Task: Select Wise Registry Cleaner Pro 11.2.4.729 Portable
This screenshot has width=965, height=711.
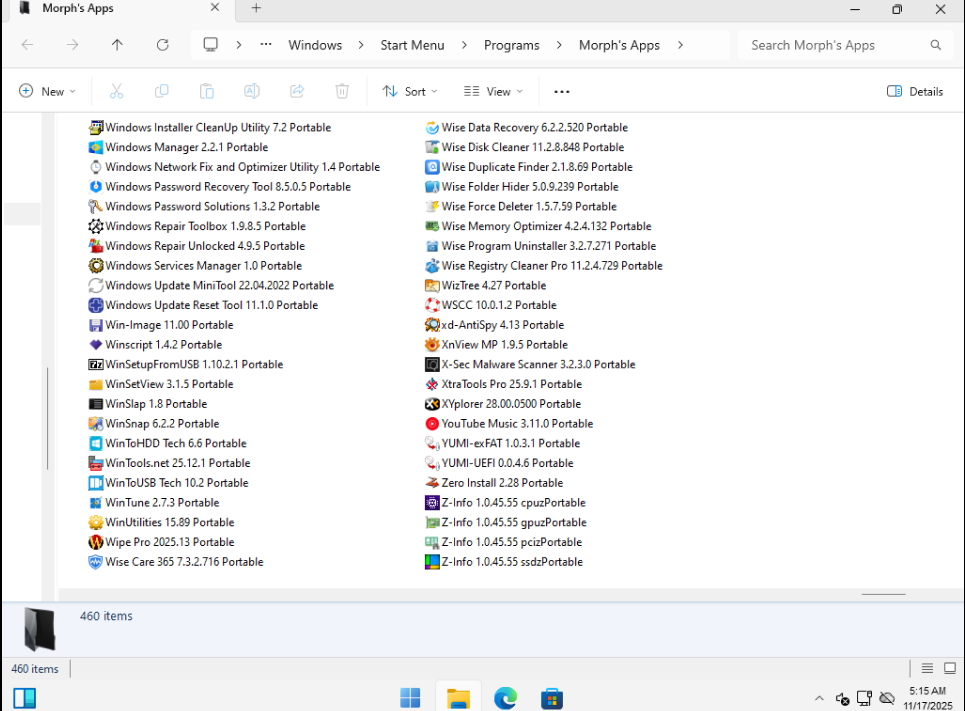Action: point(544,265)
